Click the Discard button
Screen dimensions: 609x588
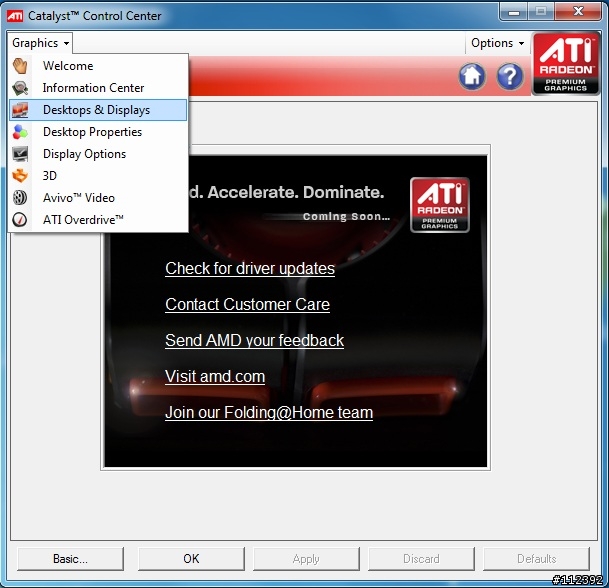[x=421, y=559]
